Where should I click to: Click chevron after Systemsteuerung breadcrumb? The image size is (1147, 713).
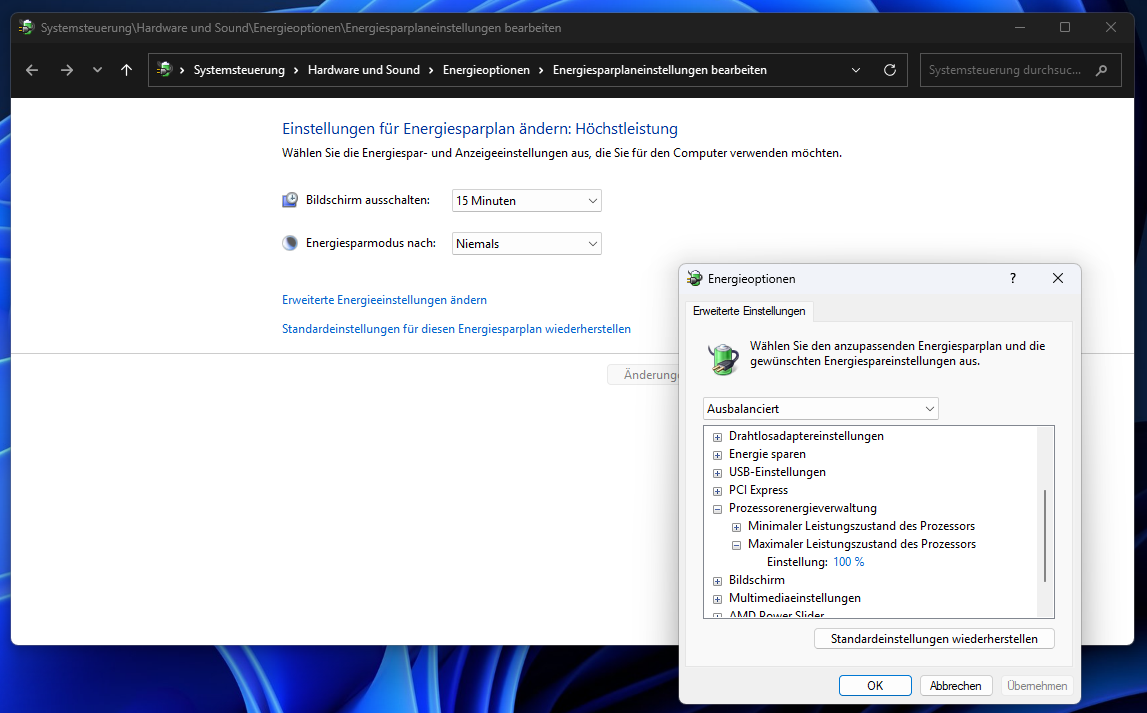click(x=296, y=70)
